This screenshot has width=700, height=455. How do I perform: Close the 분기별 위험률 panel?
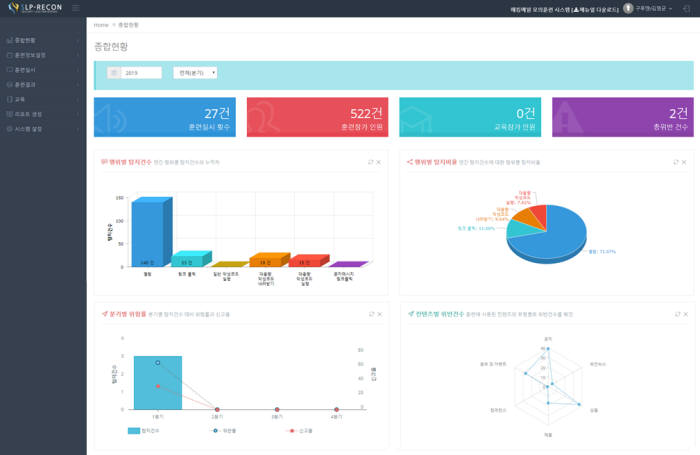tap(379, 314)
